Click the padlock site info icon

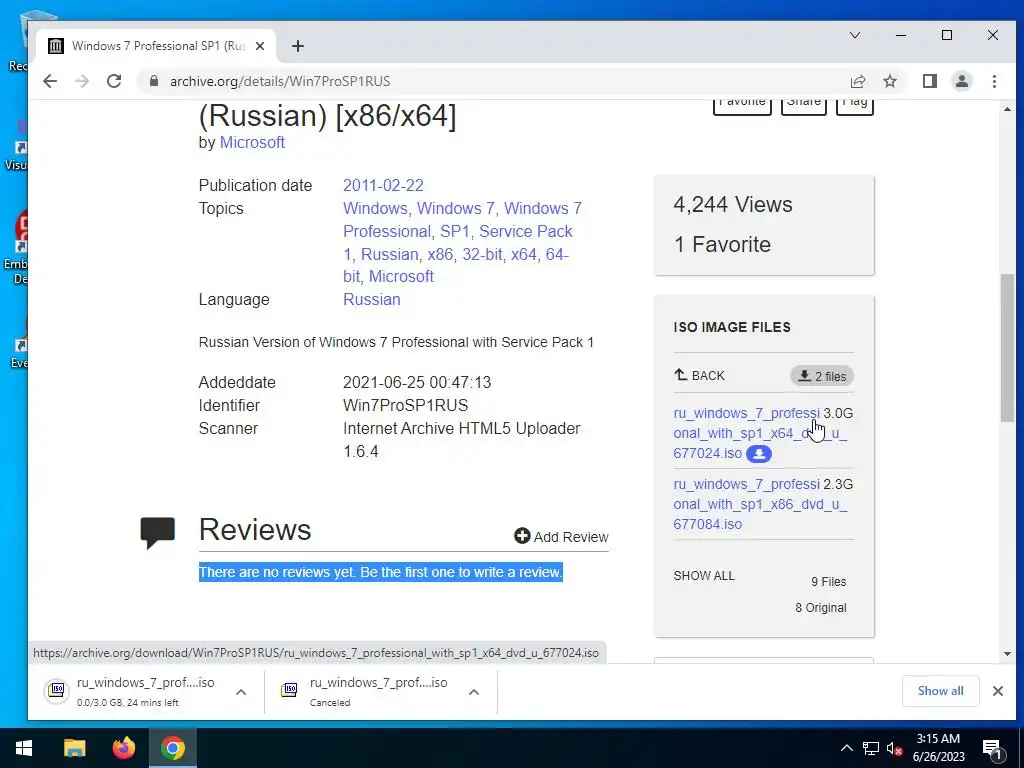click(x=154, y=81)
